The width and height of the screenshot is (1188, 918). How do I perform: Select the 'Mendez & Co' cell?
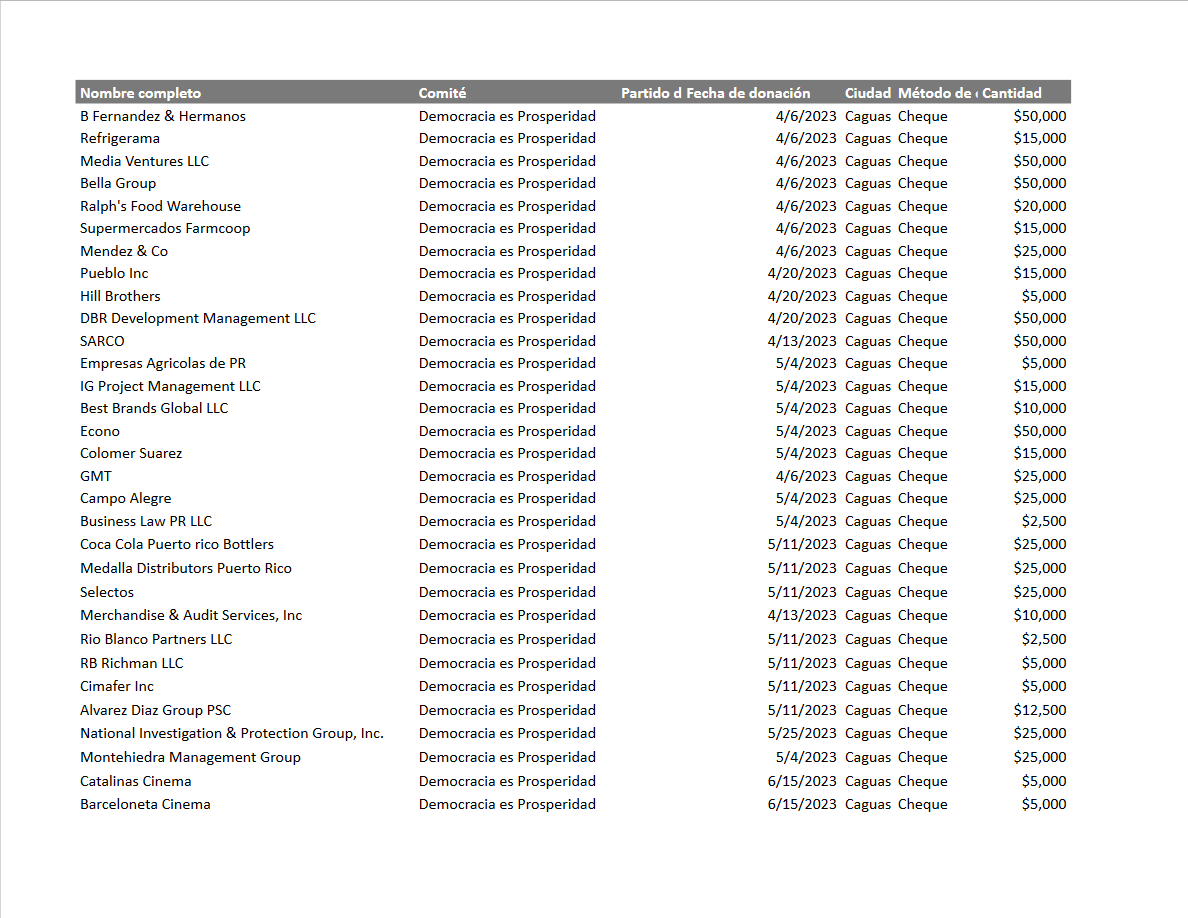[x=124, y=251]
